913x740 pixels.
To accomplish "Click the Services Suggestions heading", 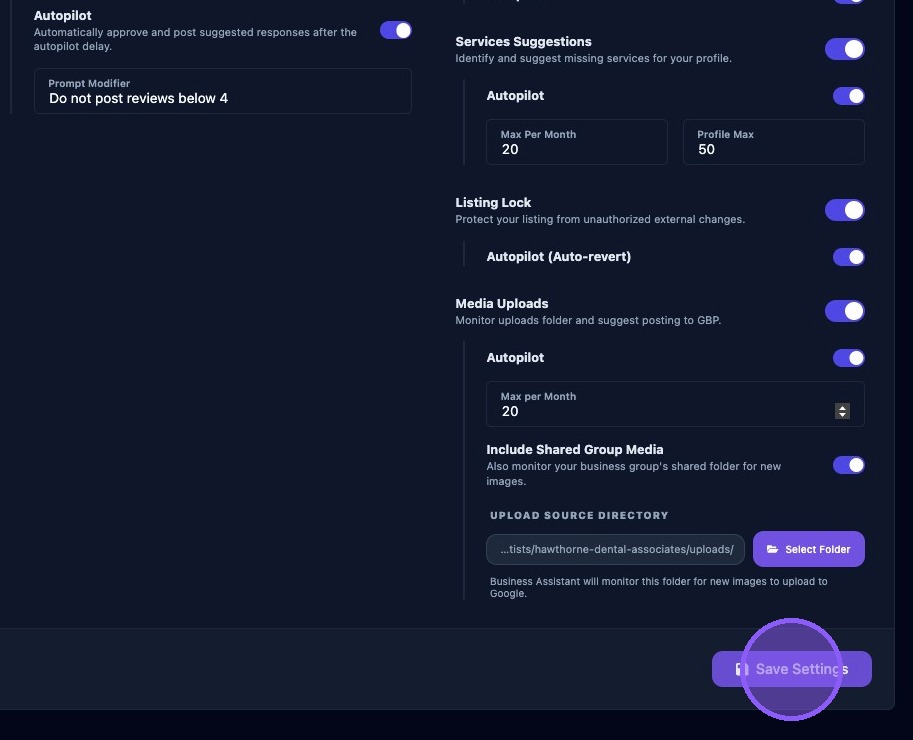I will [x=523, y=42].
